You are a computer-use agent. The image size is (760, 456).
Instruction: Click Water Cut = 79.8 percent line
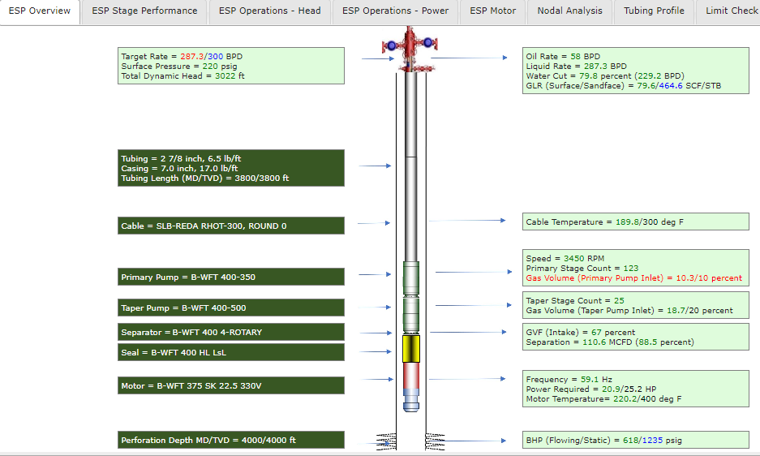pos(605,76)
